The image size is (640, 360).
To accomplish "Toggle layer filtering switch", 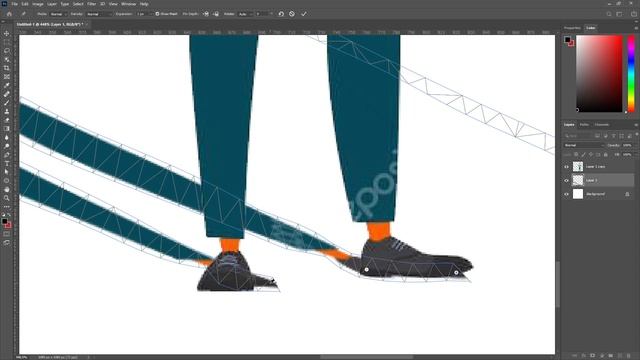I will click(x=636, y=135).
